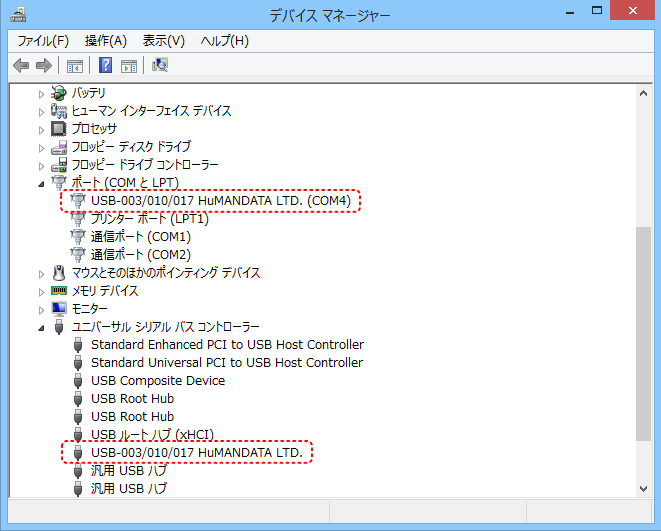
Task: Open the 表示(V) menu
Action: click(164, 41)
